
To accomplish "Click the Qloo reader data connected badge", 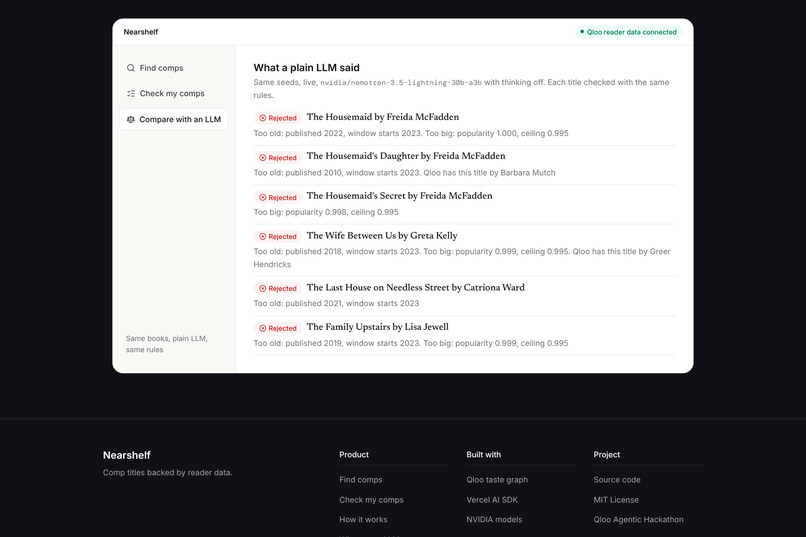I will [x=628, y=32].
